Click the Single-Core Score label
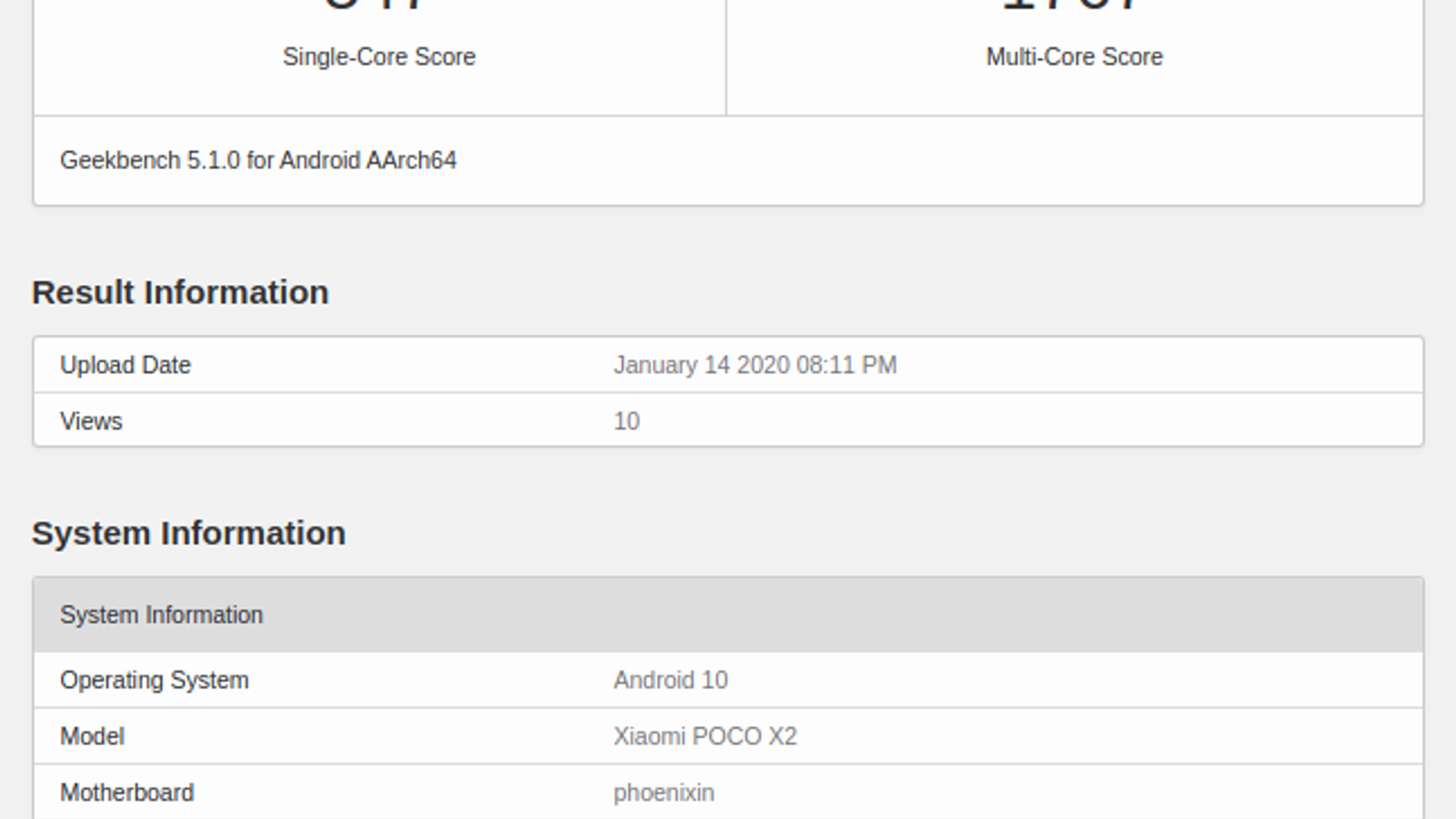 [x=379, y=56]
